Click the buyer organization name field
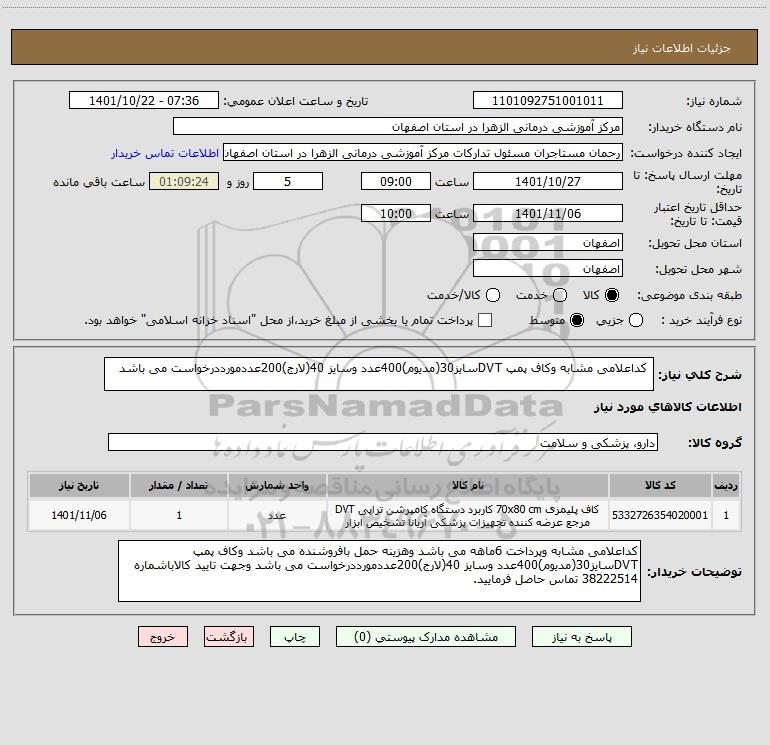770x745 pixels. [398, 127]
